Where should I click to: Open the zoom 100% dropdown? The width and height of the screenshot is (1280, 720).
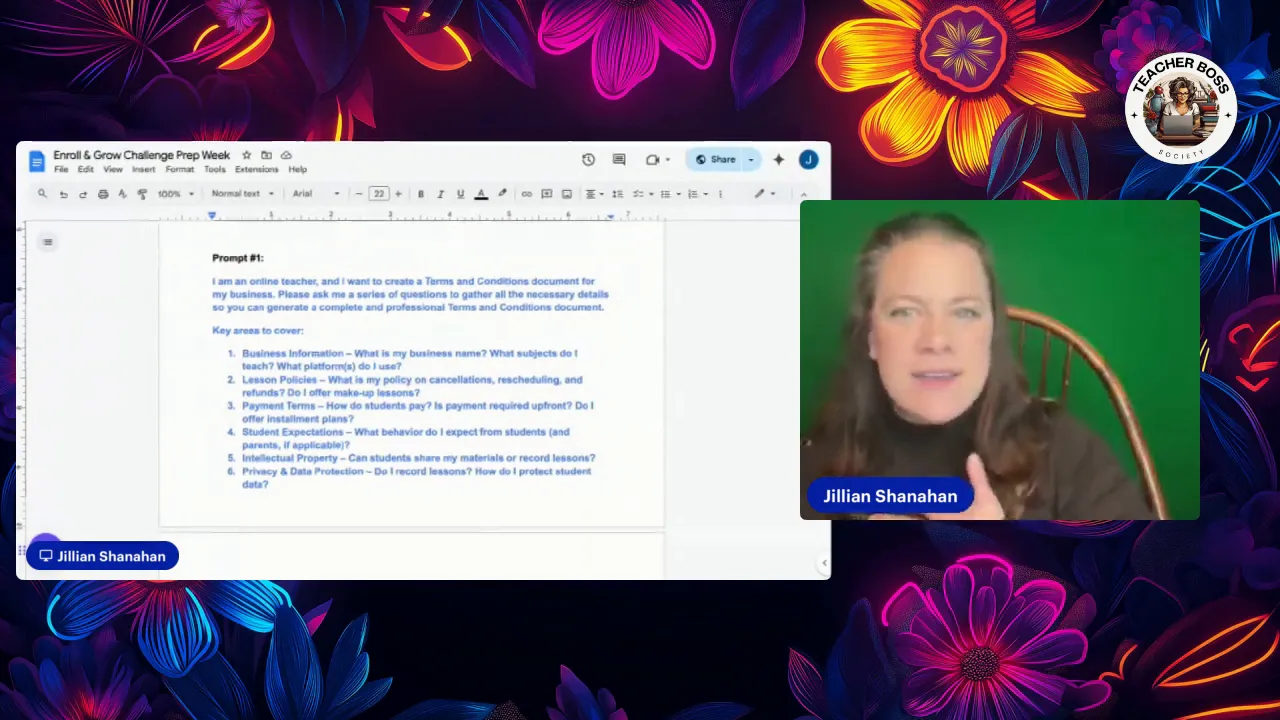(x=176, y=194)
